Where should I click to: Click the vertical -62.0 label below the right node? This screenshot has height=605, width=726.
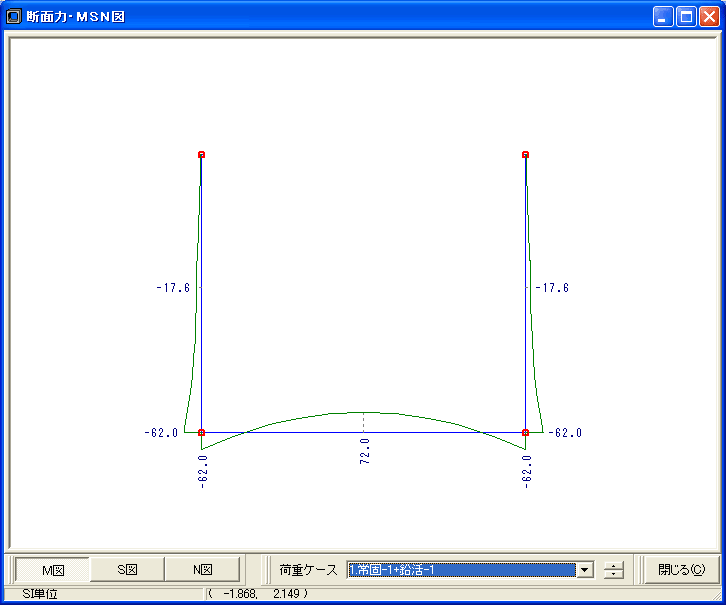(526, 472)
